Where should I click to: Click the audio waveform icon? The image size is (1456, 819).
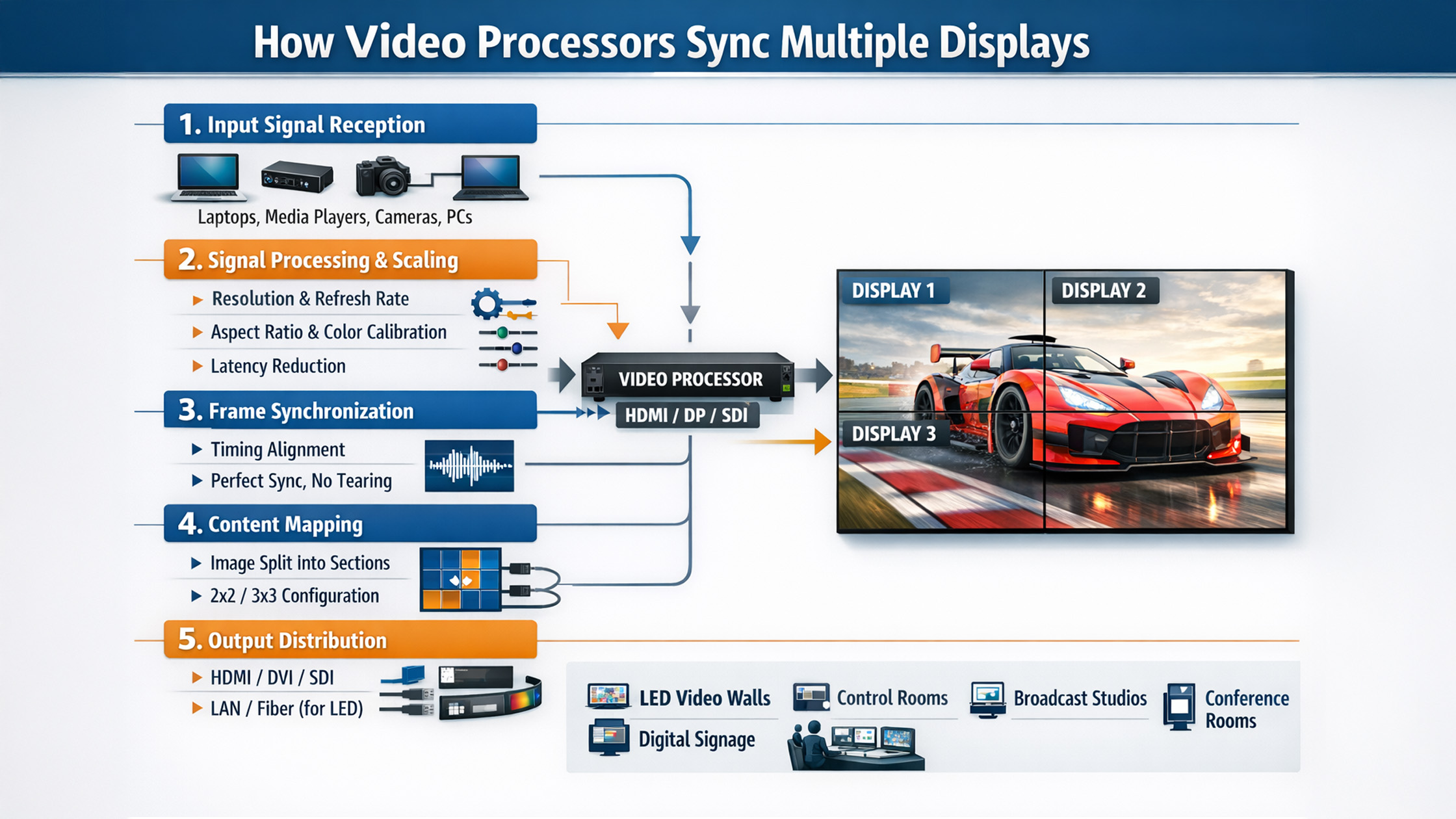pos(469,465)
